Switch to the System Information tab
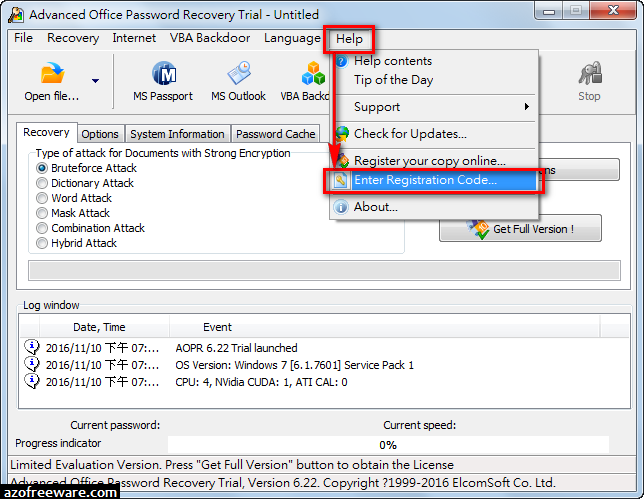 pyautogui.click(x=177, y=134)
